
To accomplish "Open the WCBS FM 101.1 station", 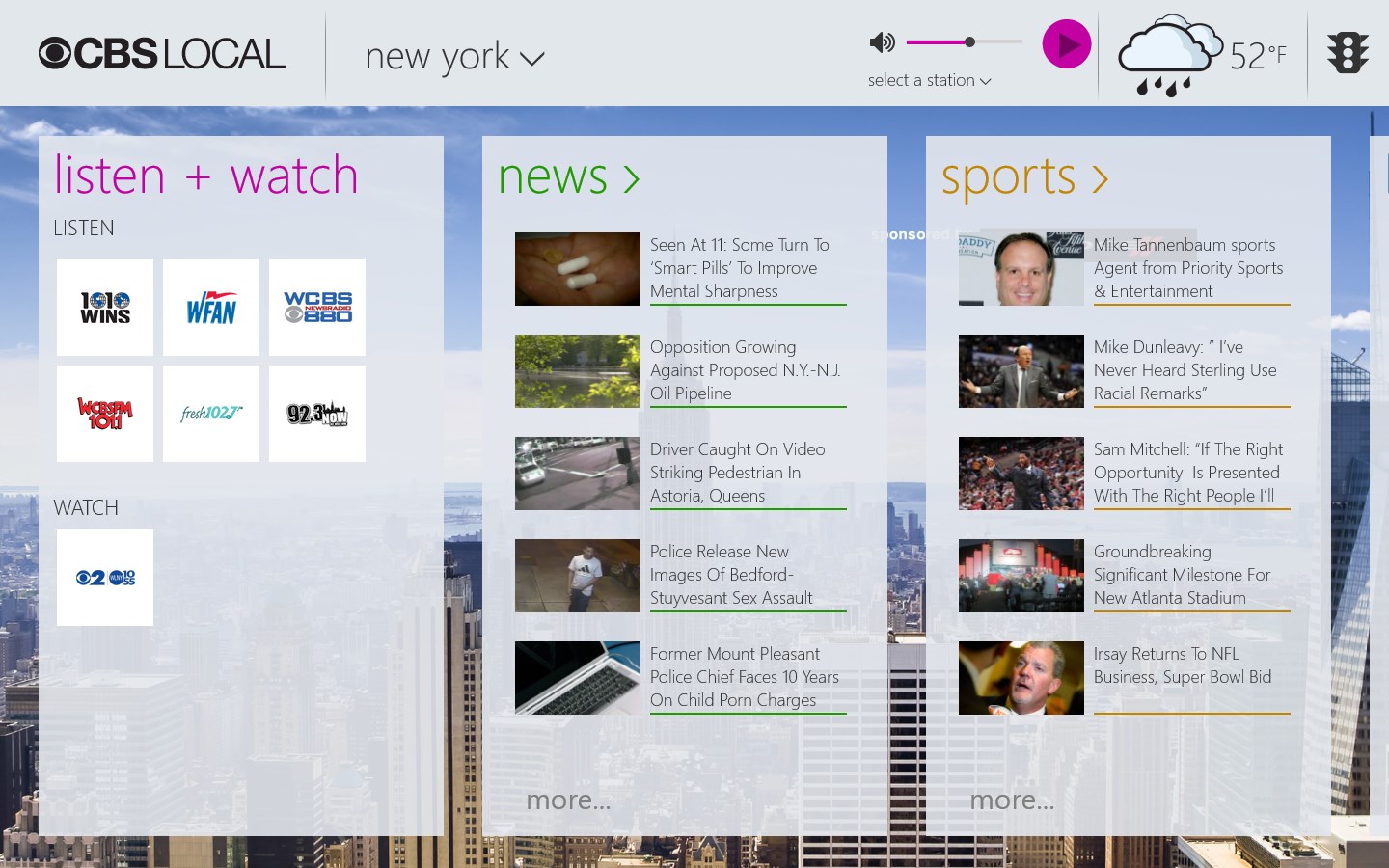I will pos(104,413).
